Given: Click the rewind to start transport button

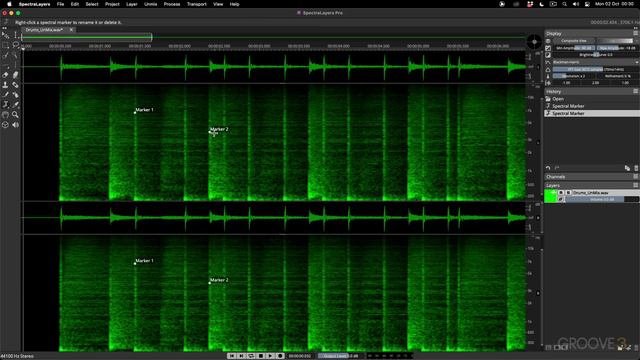Looking at the screenshot, I should pyautogui.click(x=231, y=356).
